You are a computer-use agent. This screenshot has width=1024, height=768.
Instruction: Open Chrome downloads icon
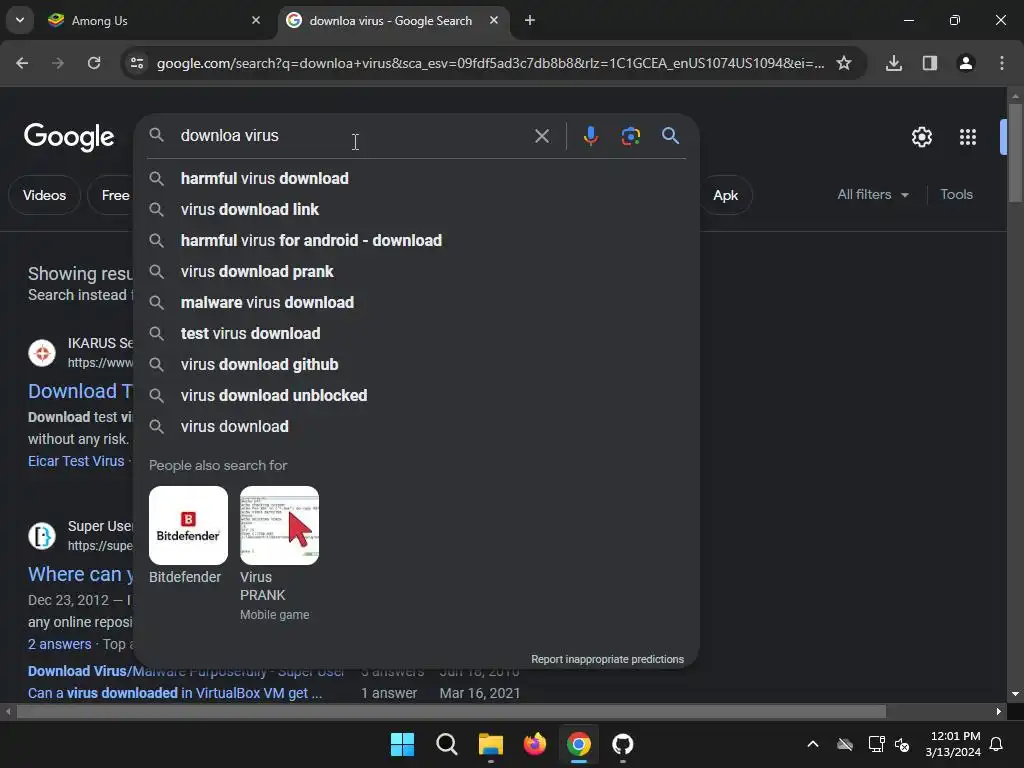point(894,63)
